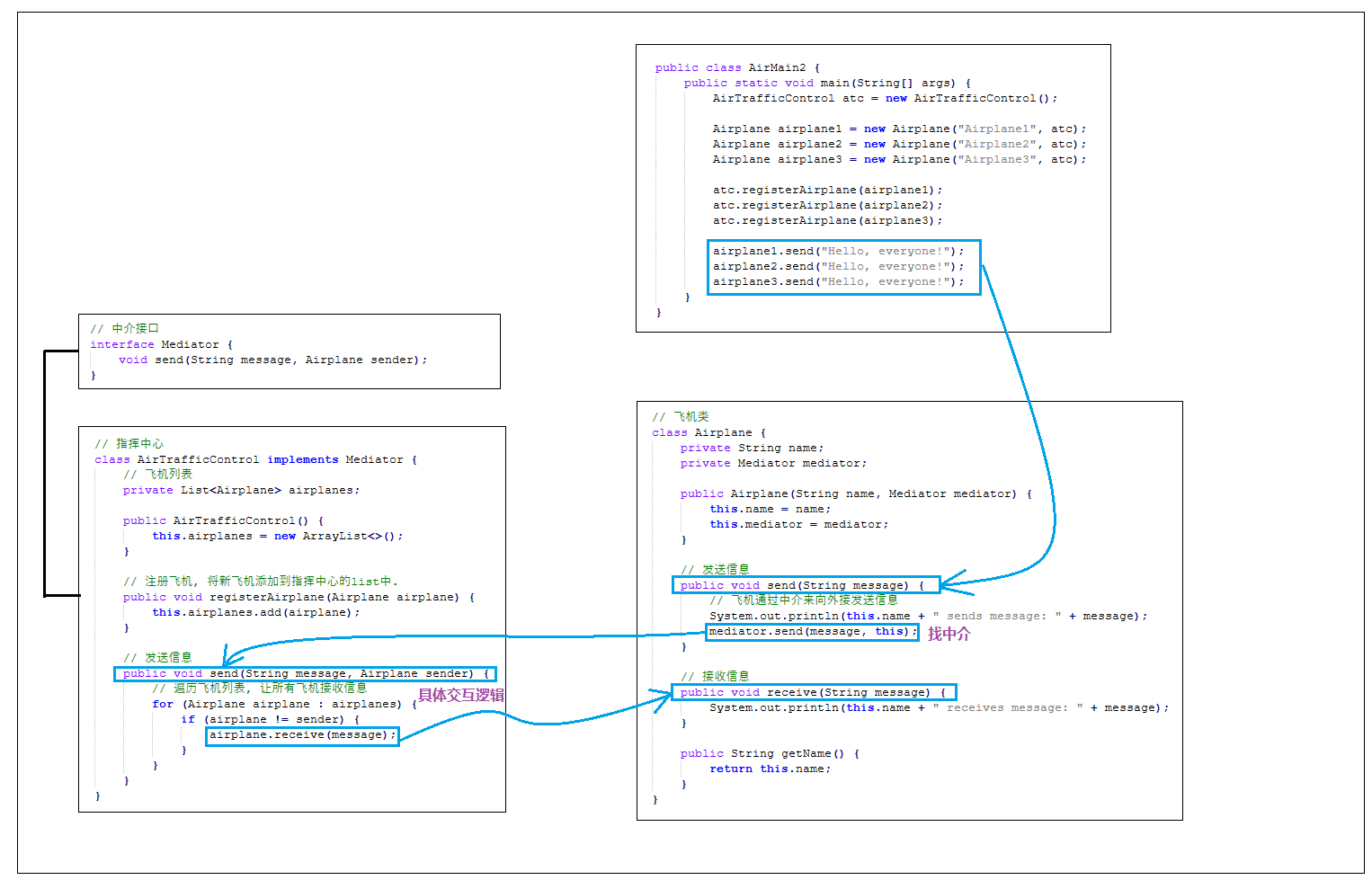Click the "private String name;" field line
This screenshot has height=880, width=1372.
752,448
